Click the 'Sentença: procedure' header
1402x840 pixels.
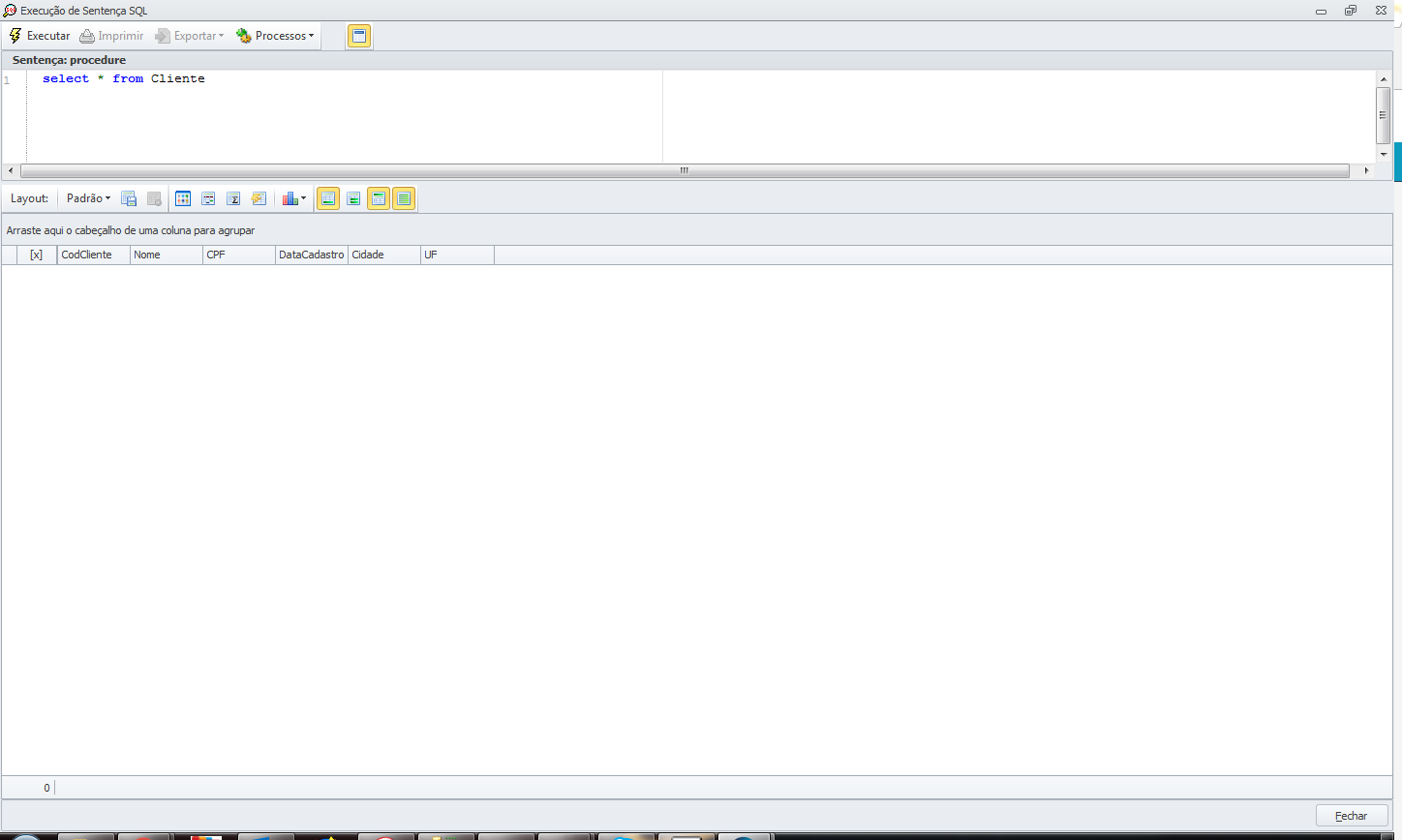pos(69,60)
